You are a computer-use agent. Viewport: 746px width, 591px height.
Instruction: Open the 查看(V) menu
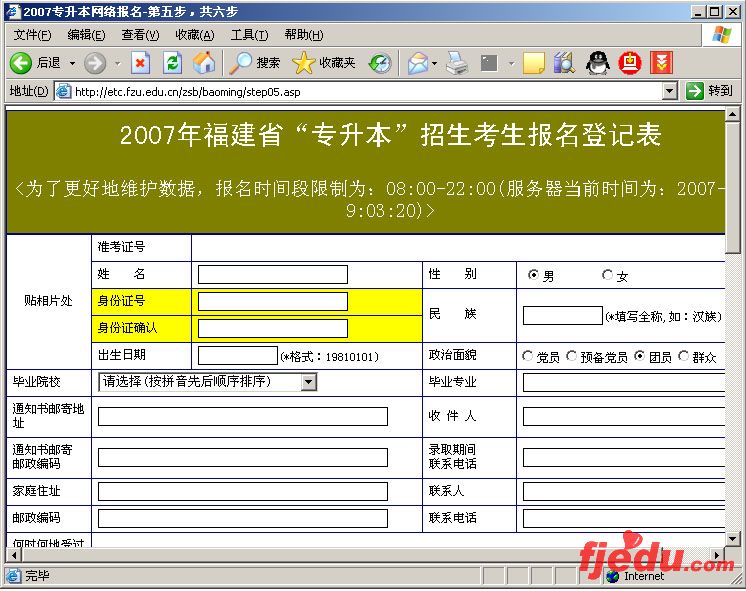(140, 35)
